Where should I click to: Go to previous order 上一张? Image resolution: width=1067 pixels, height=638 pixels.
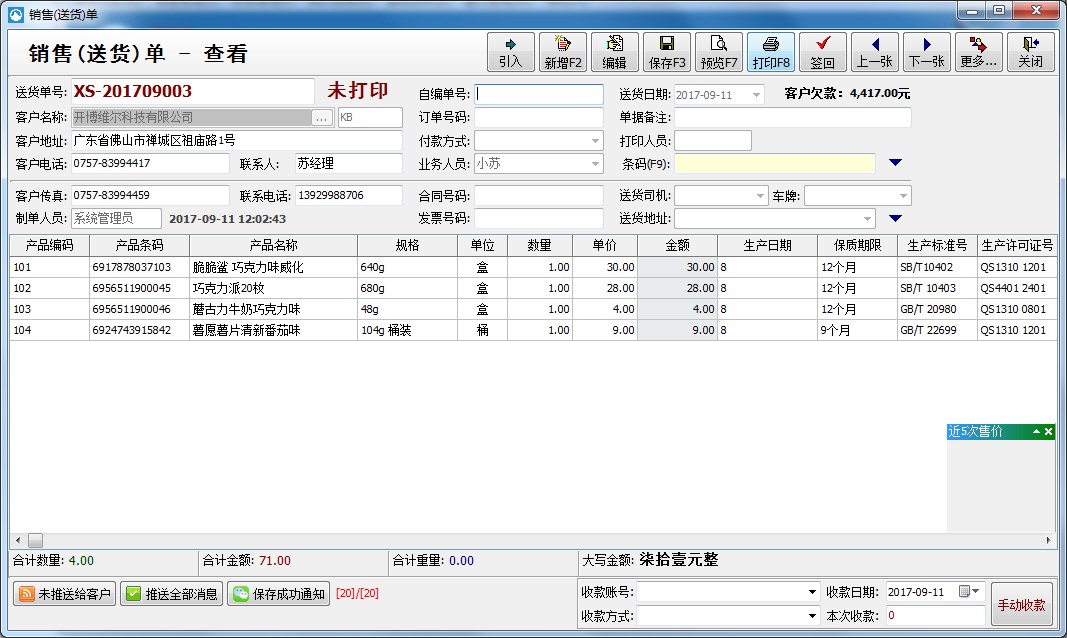tap(875, 52)
